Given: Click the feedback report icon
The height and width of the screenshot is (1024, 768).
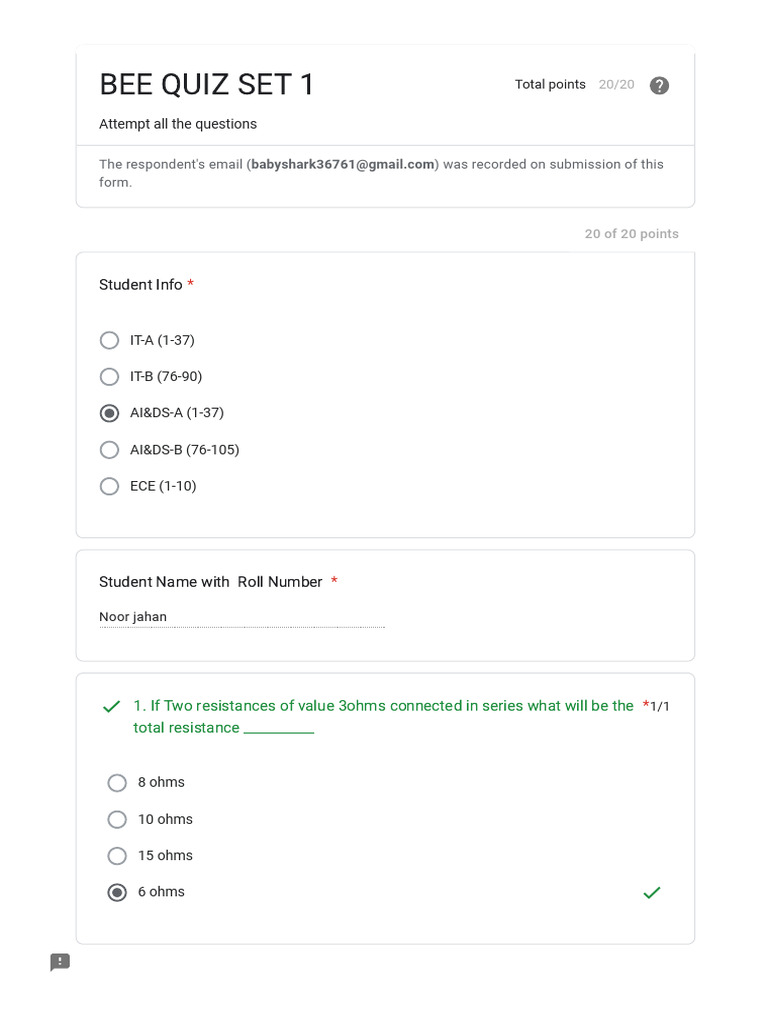Looking at the screenshot, I should [60, 962].
